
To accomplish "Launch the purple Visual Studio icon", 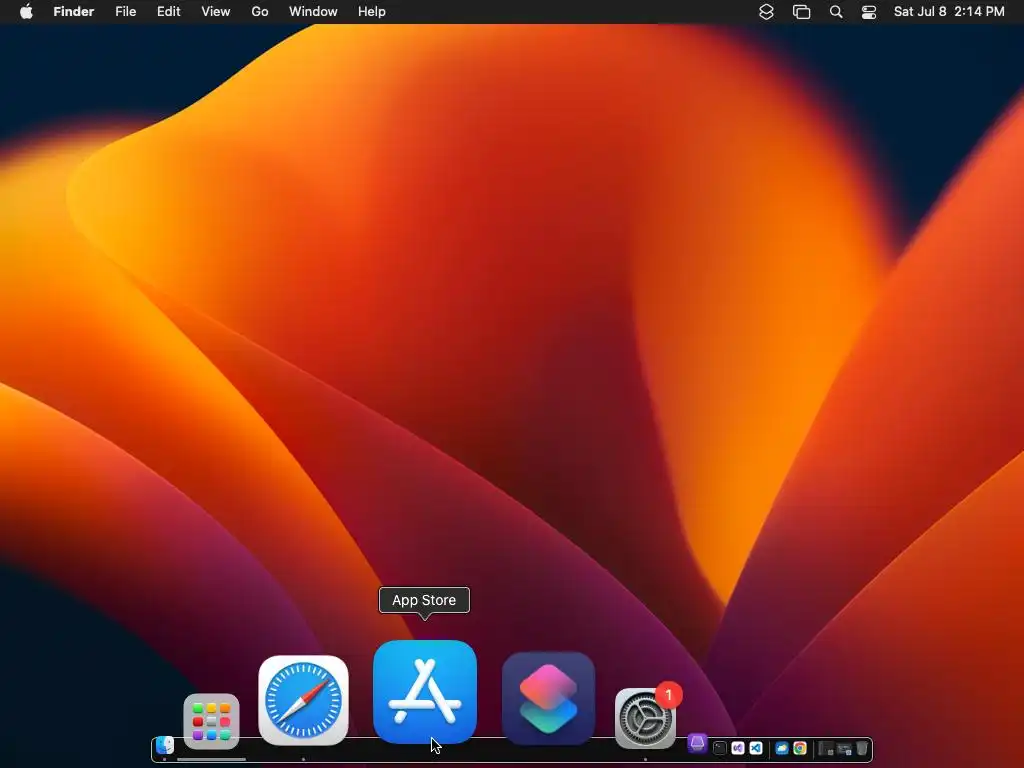I will [x=738, y=748].
